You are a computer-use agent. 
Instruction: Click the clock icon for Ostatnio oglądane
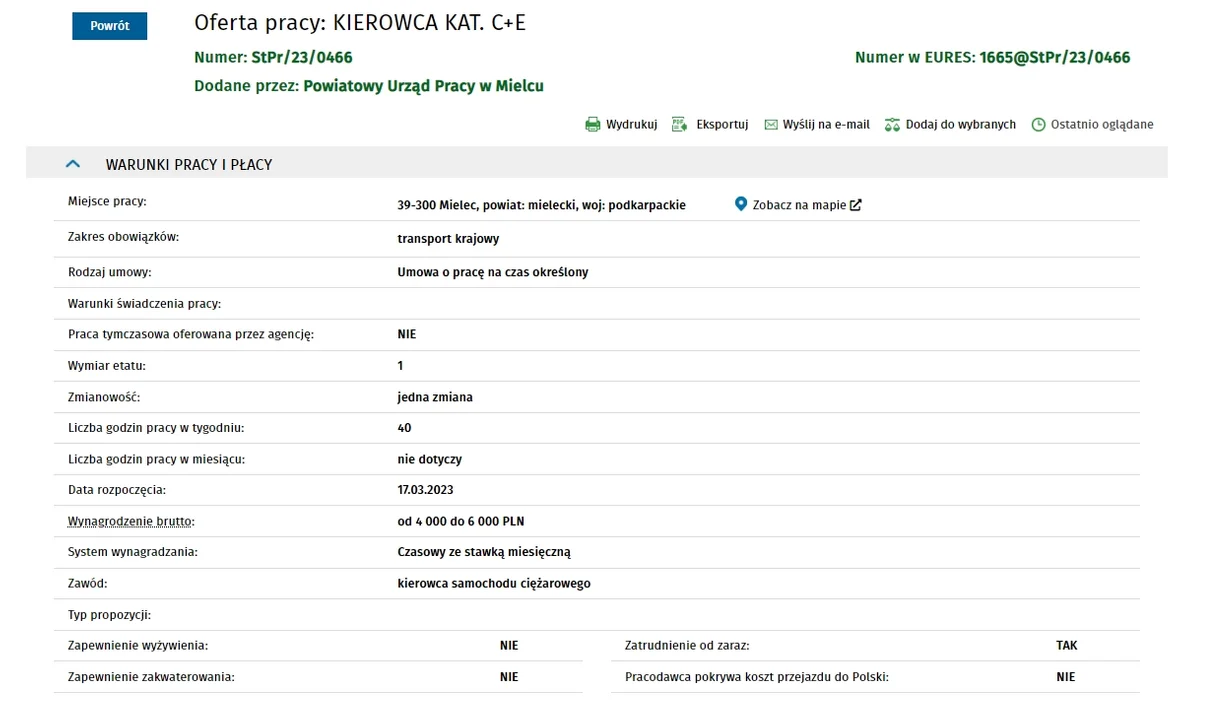click(1038, 125)
